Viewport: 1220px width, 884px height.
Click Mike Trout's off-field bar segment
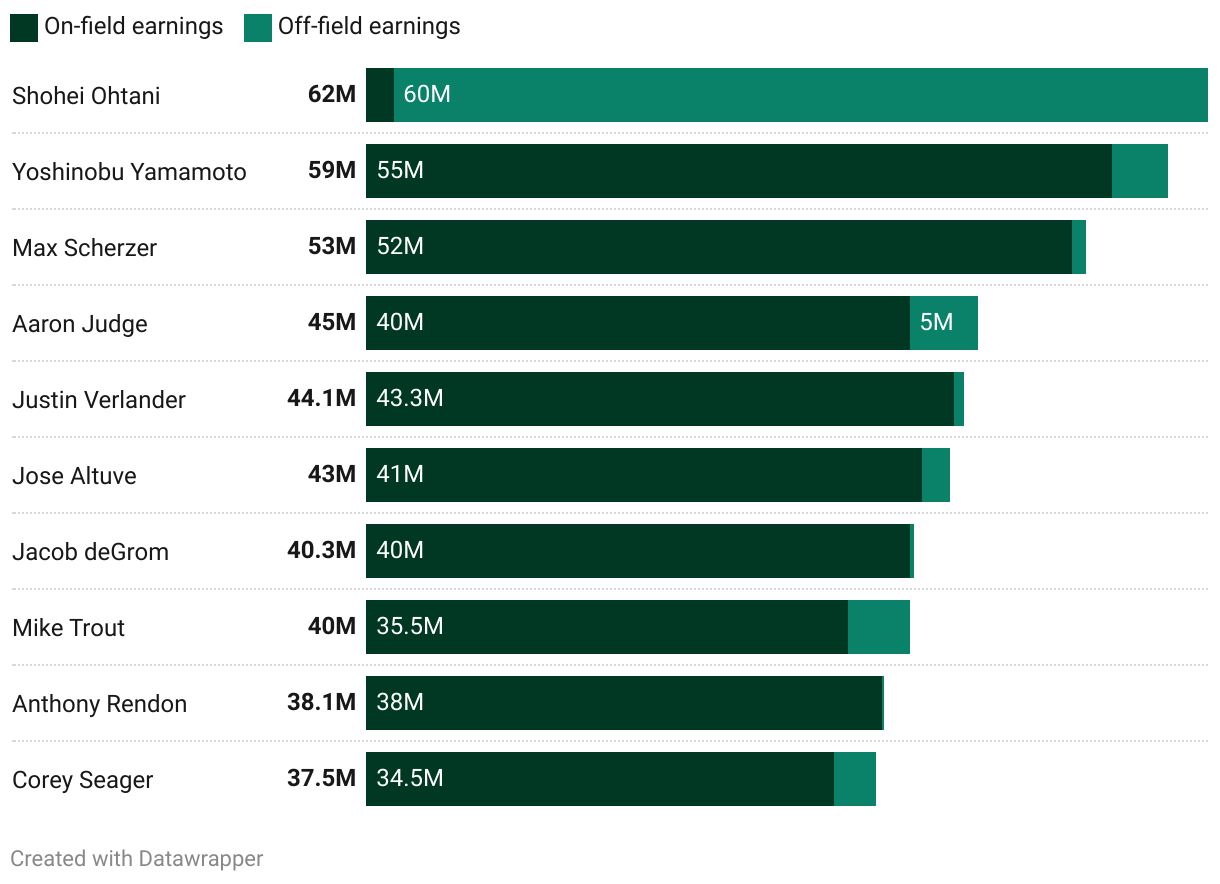tap(879, 627)
